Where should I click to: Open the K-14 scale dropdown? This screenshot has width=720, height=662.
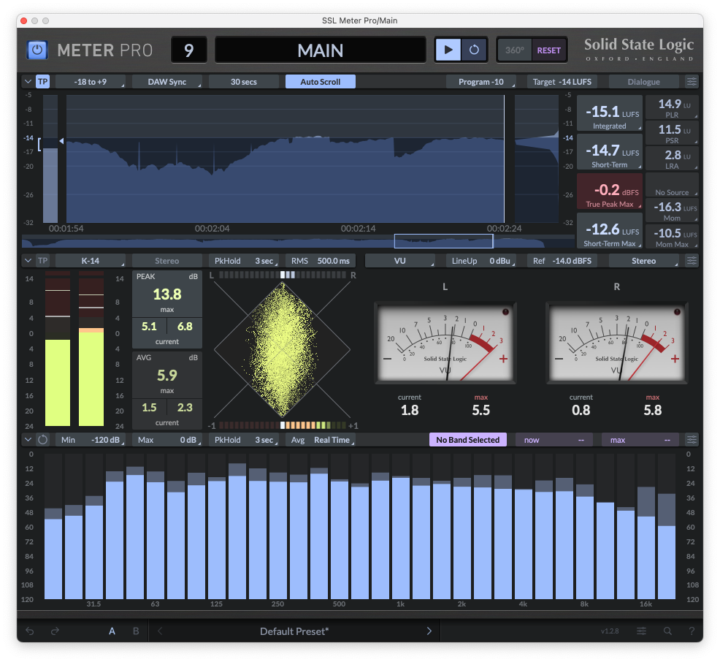click(90, 261)
